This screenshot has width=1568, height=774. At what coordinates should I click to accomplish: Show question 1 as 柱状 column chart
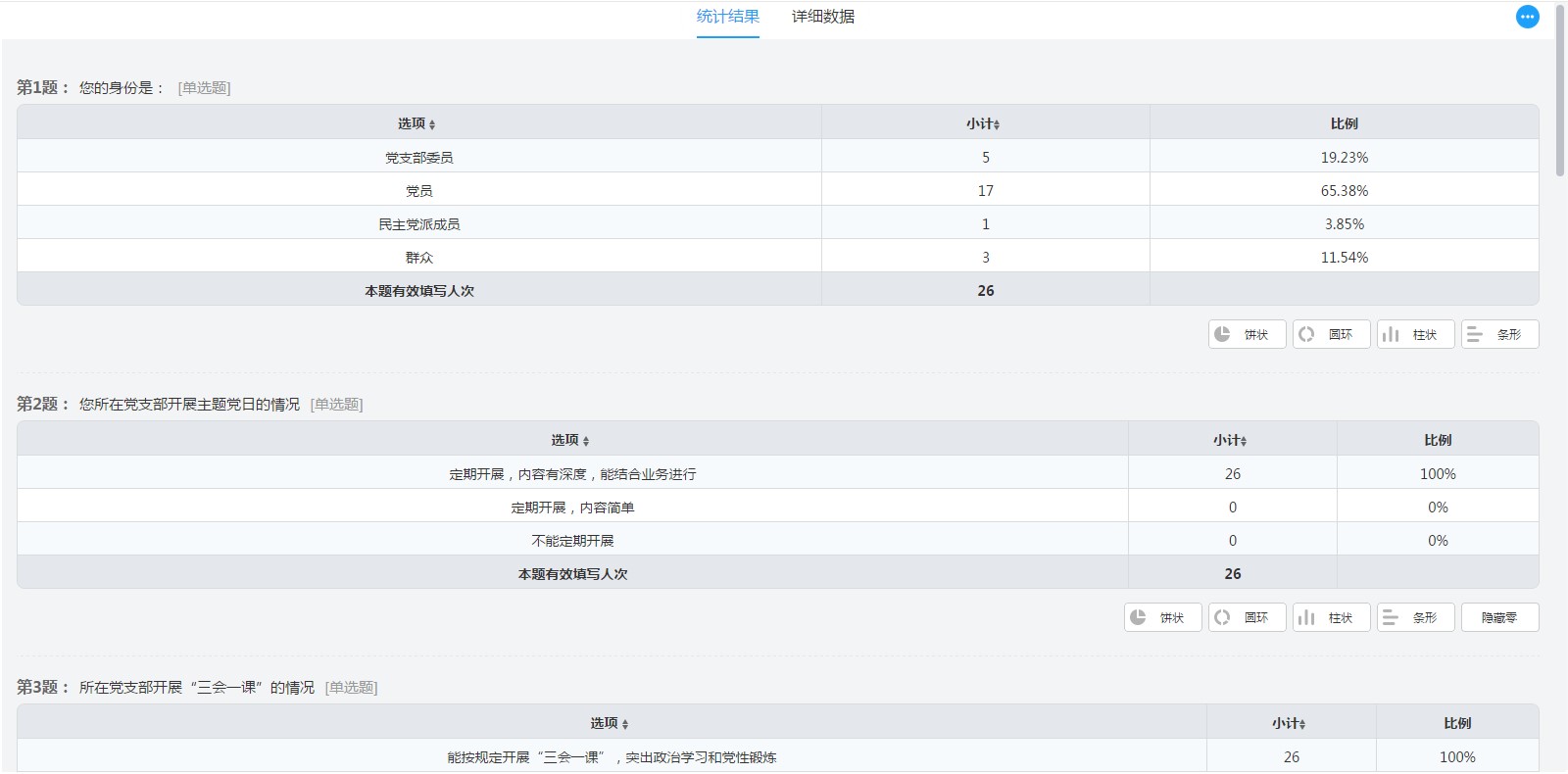coord(1415,334)
